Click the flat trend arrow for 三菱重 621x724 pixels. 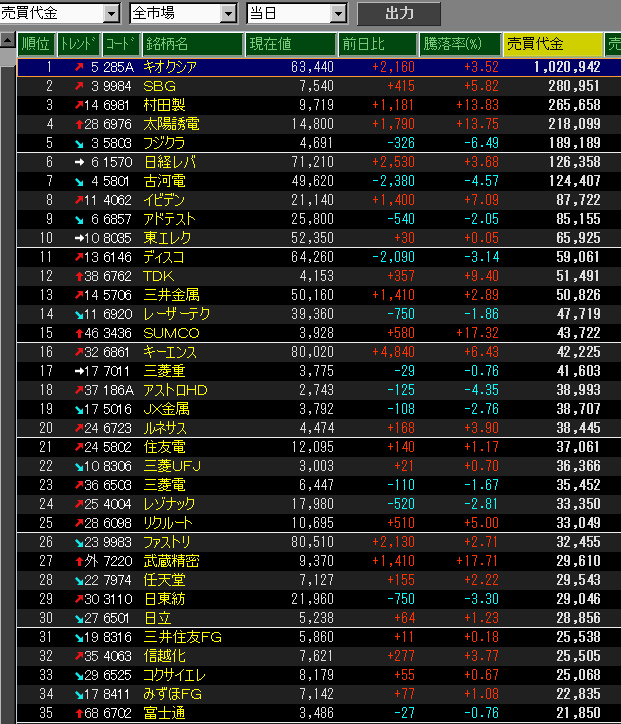pyautogui.click(x=79, y=371)
